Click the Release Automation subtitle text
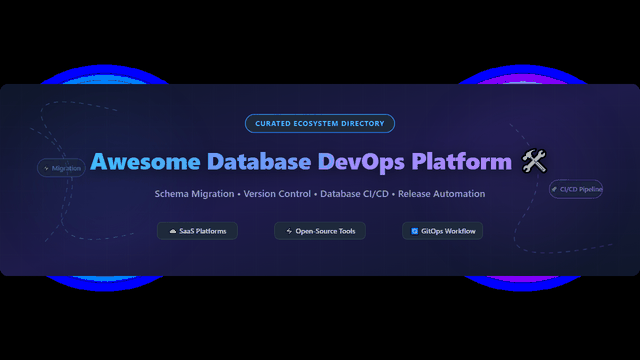This screenshot has width=640, height=360. tap(442, 194)
